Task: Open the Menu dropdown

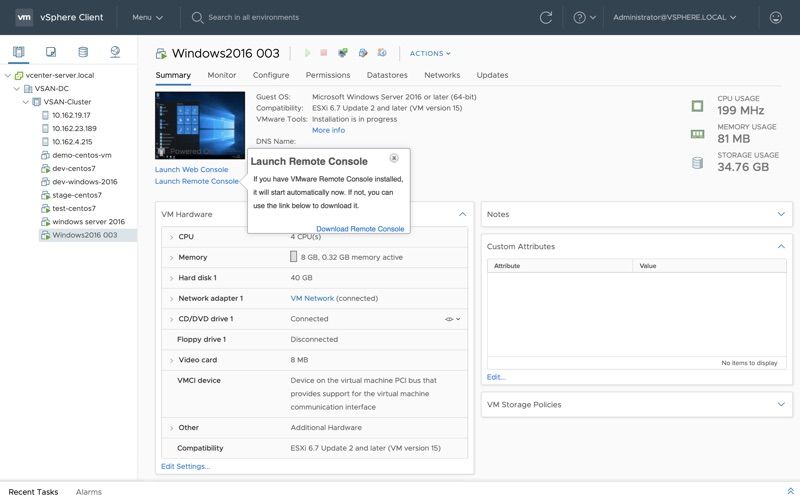Action: pyautogui.click(x=147, y=17)
